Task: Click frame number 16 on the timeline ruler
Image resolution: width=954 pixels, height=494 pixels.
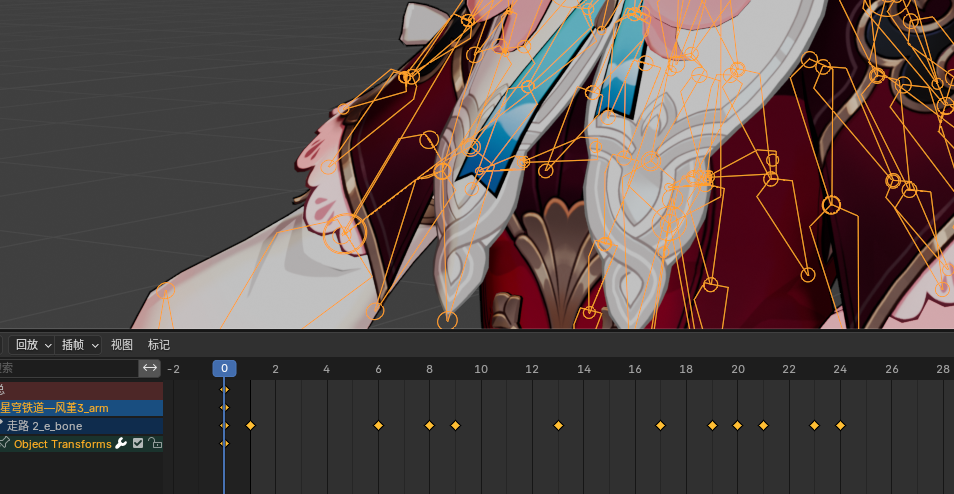Action: tap(635, 369)
